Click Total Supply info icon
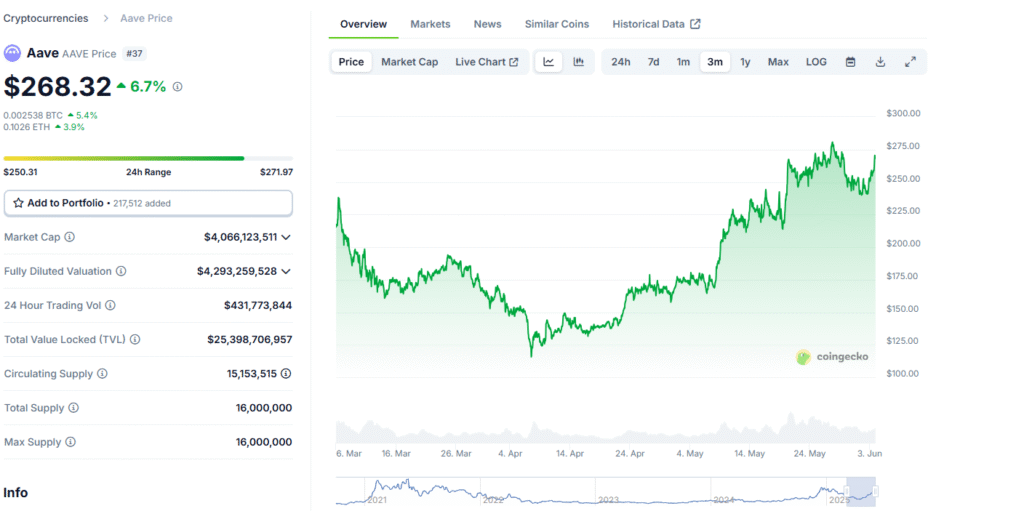This screenshot has height=511, width=1024. click(x=73, y=408)
